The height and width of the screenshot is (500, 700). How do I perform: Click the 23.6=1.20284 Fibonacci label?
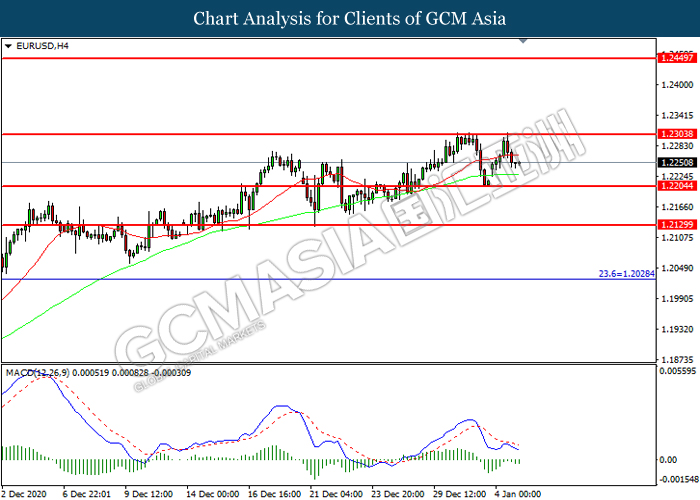click(625, 273)
